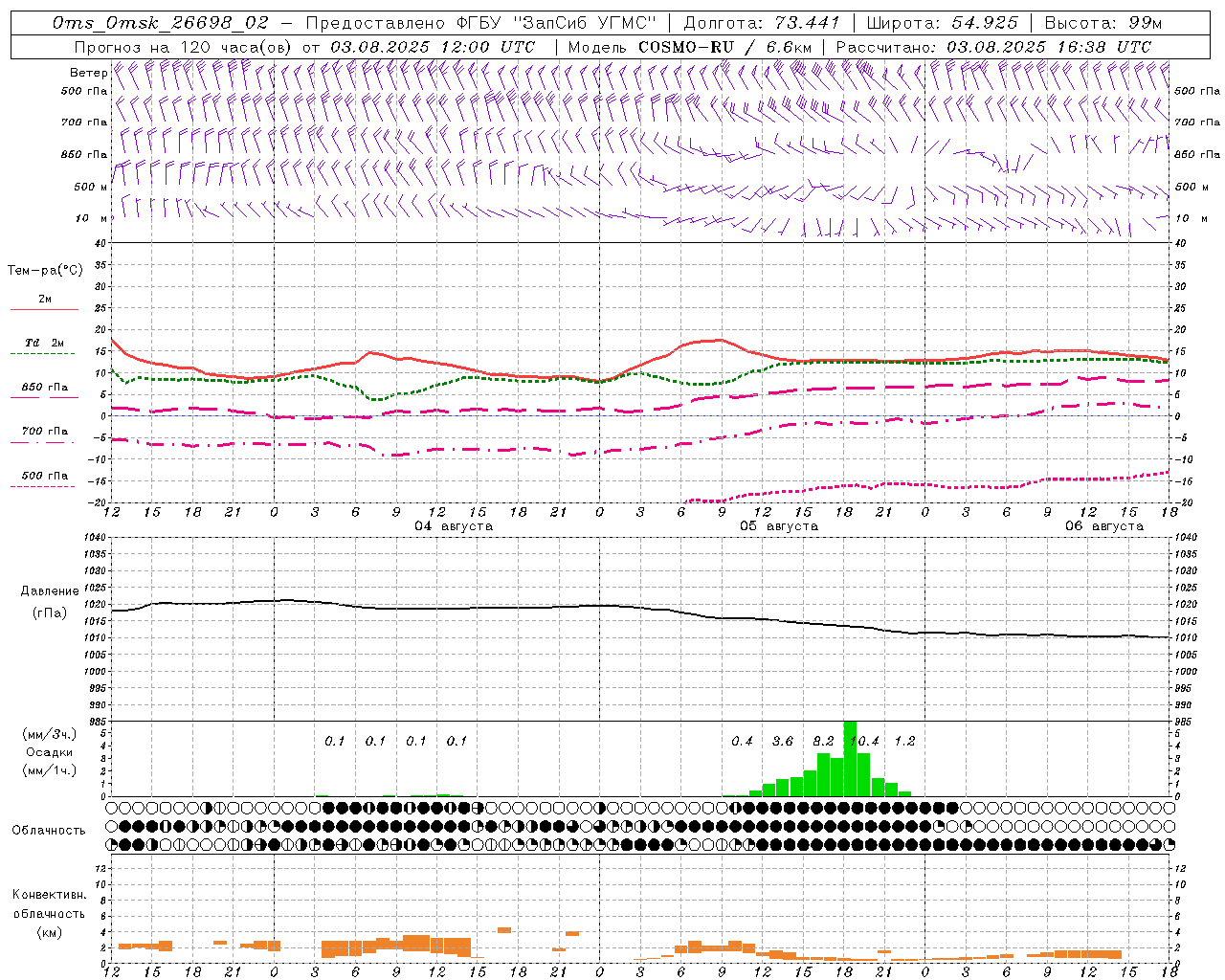Screen dimensions: 1225x980
Task: Click the station title Oms_Omsk_26698_02
Action: 161,22
